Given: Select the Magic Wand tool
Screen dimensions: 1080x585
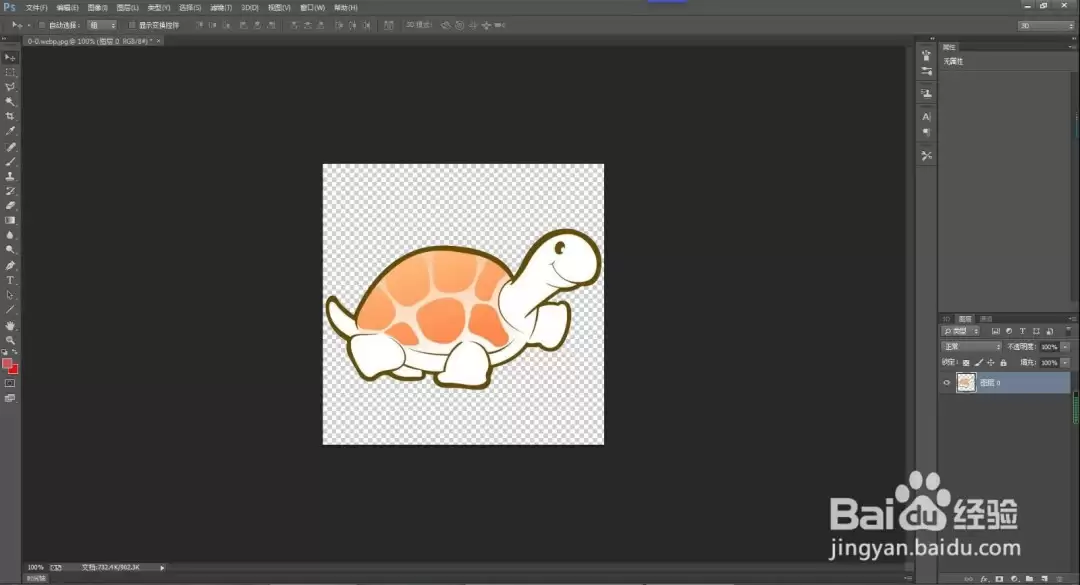Looking at the screenshot, I should tap(10, 102).
